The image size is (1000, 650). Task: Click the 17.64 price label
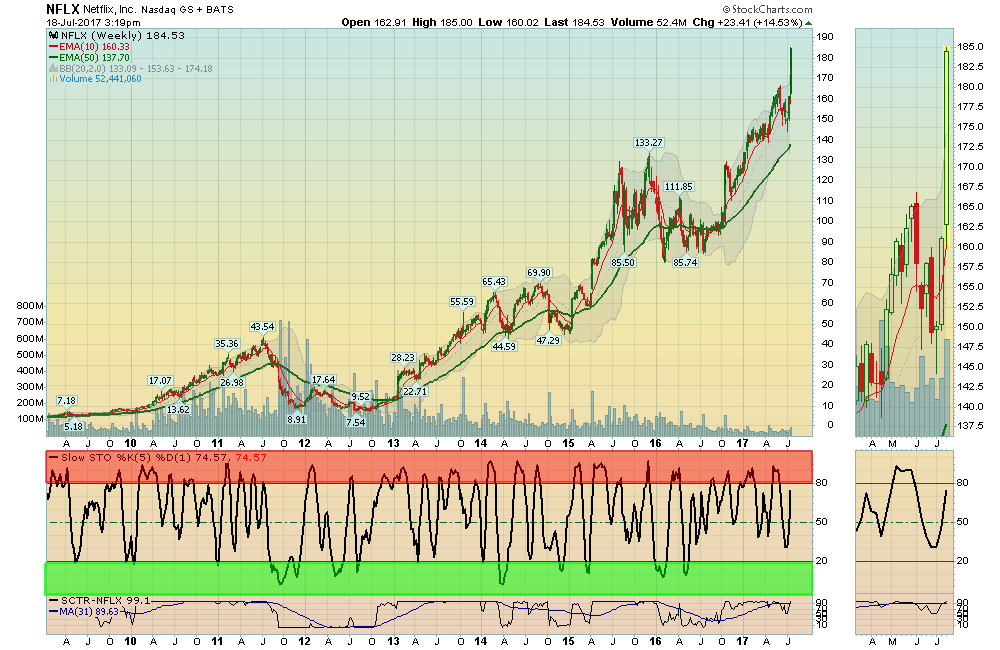pyautogui.click(x=323, y=380)
